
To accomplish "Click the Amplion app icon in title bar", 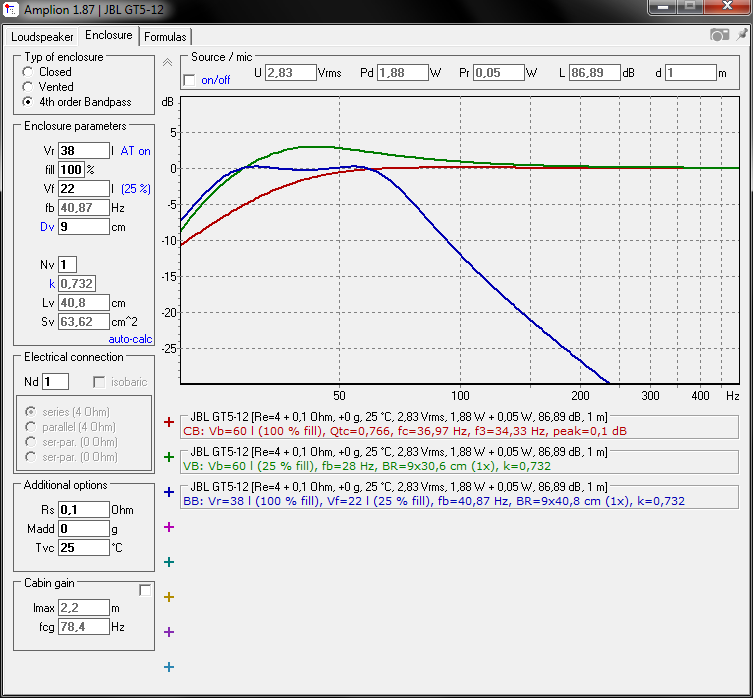I will (11, 9).
